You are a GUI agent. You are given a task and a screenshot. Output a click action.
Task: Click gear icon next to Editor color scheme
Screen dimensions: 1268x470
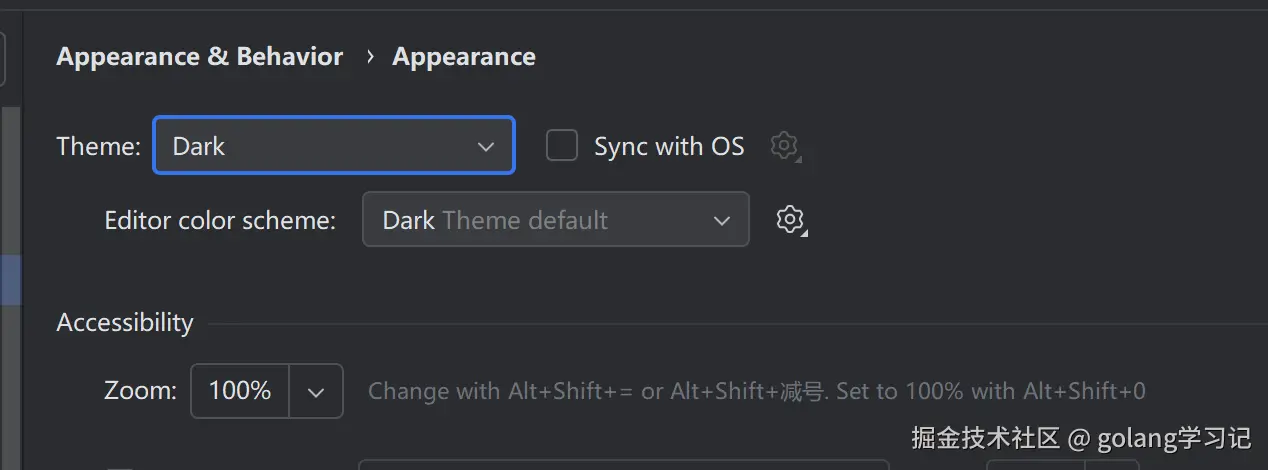pyautogui.click(x=790, y=219)
